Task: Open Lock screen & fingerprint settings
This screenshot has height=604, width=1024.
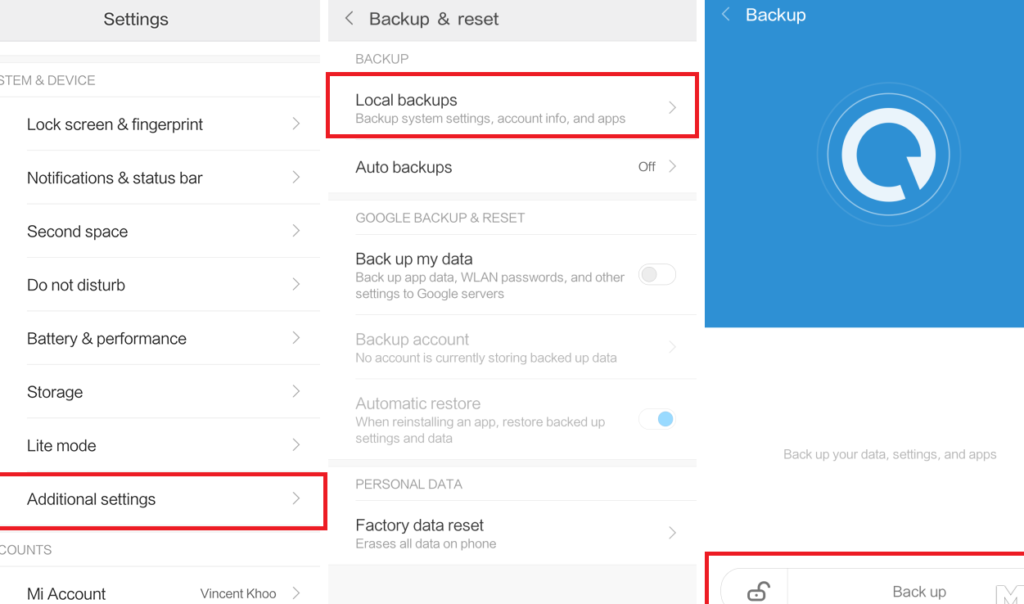Action: coord(160,124)
